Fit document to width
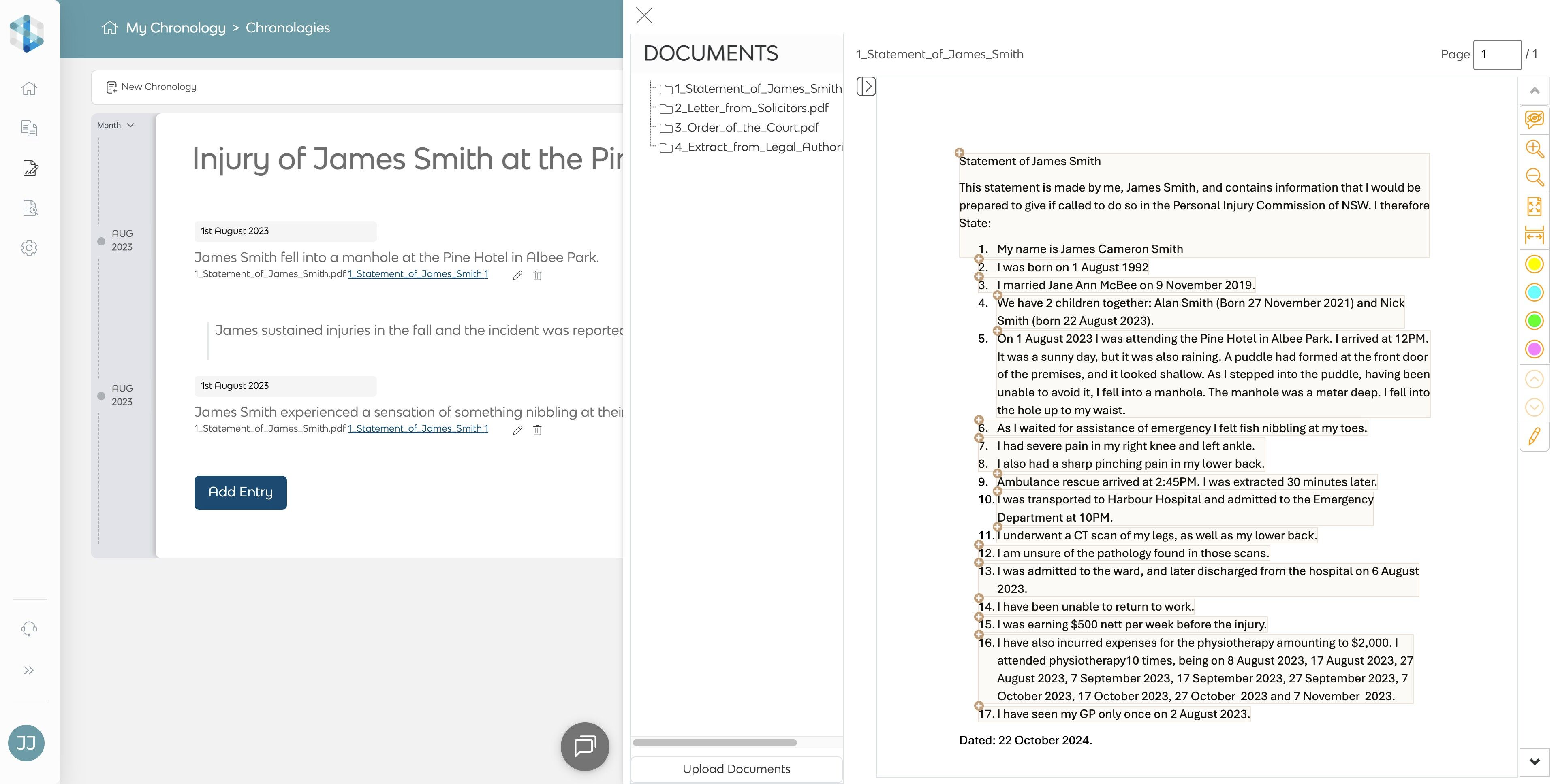 pos(1534,235)
